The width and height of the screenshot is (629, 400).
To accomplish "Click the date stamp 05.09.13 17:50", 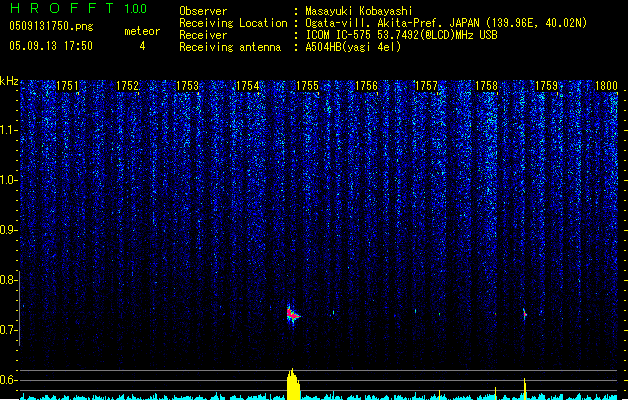I will (x=51, y=46).
